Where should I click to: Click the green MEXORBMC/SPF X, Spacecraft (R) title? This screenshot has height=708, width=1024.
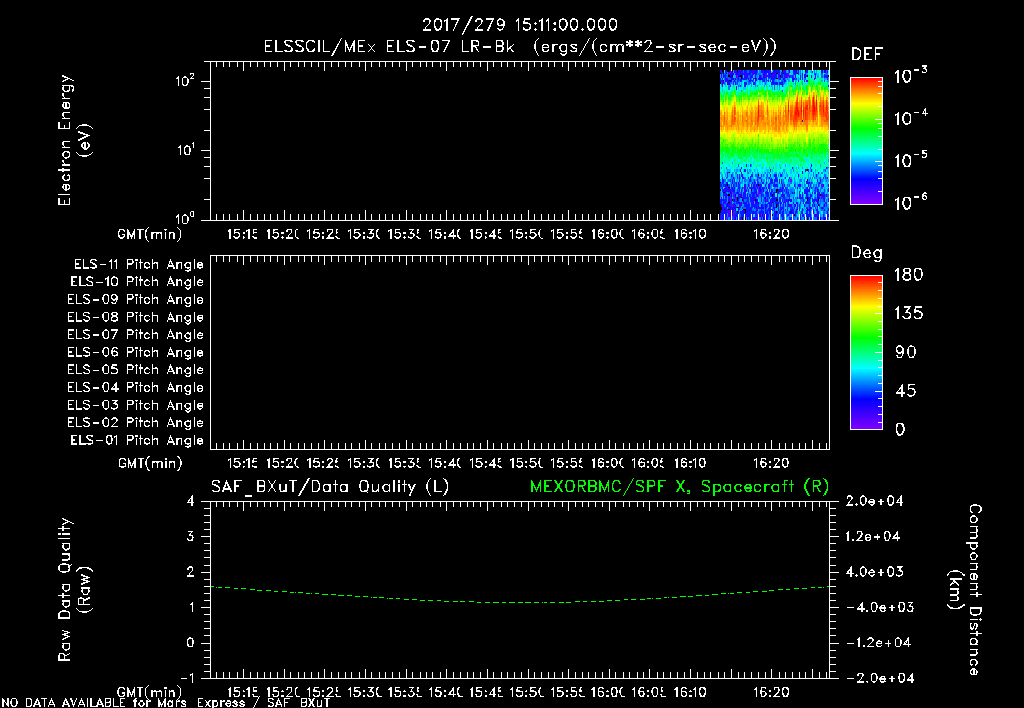679,487
